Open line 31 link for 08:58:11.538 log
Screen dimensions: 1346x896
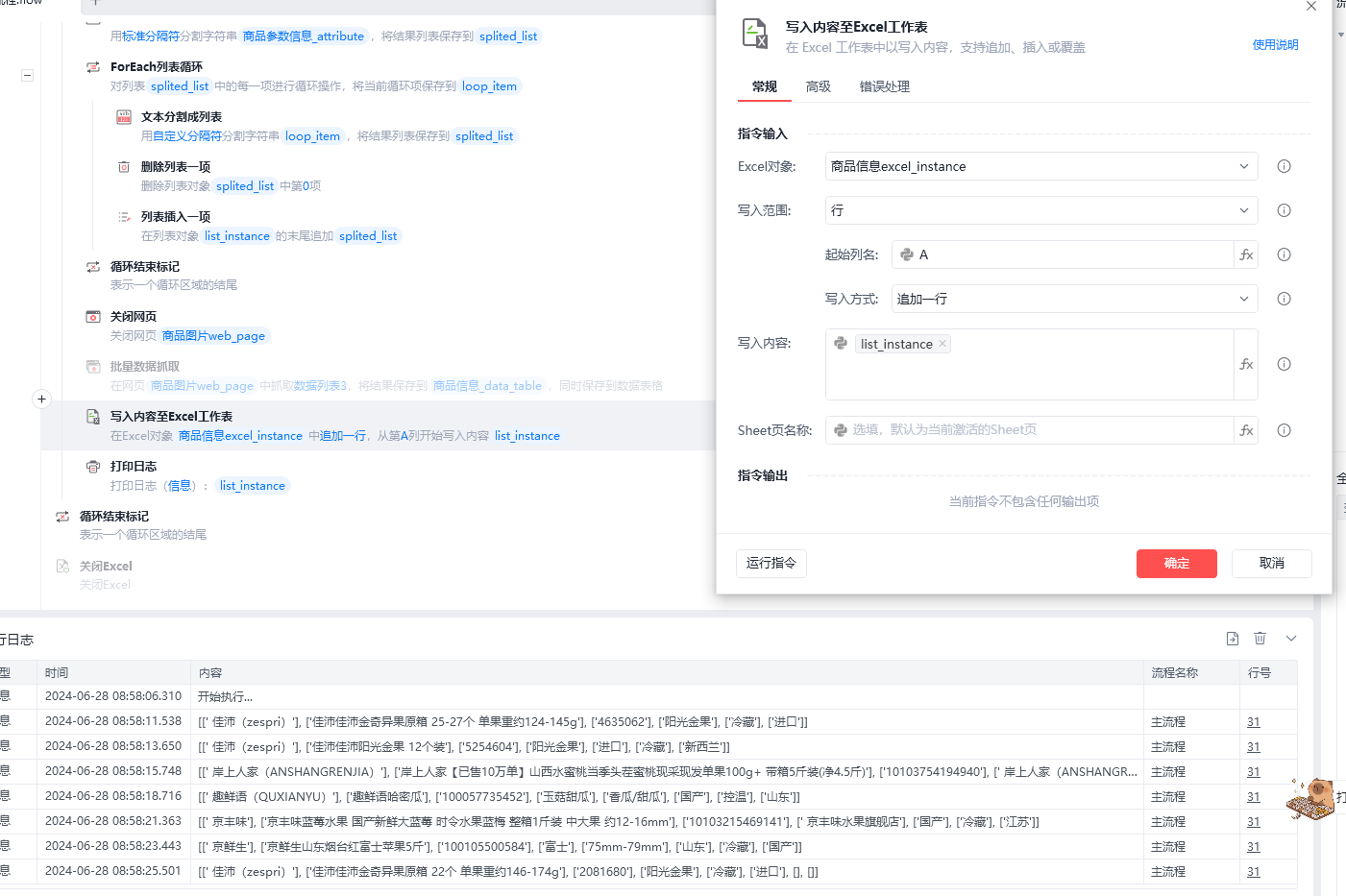(x=1254, y=722)
